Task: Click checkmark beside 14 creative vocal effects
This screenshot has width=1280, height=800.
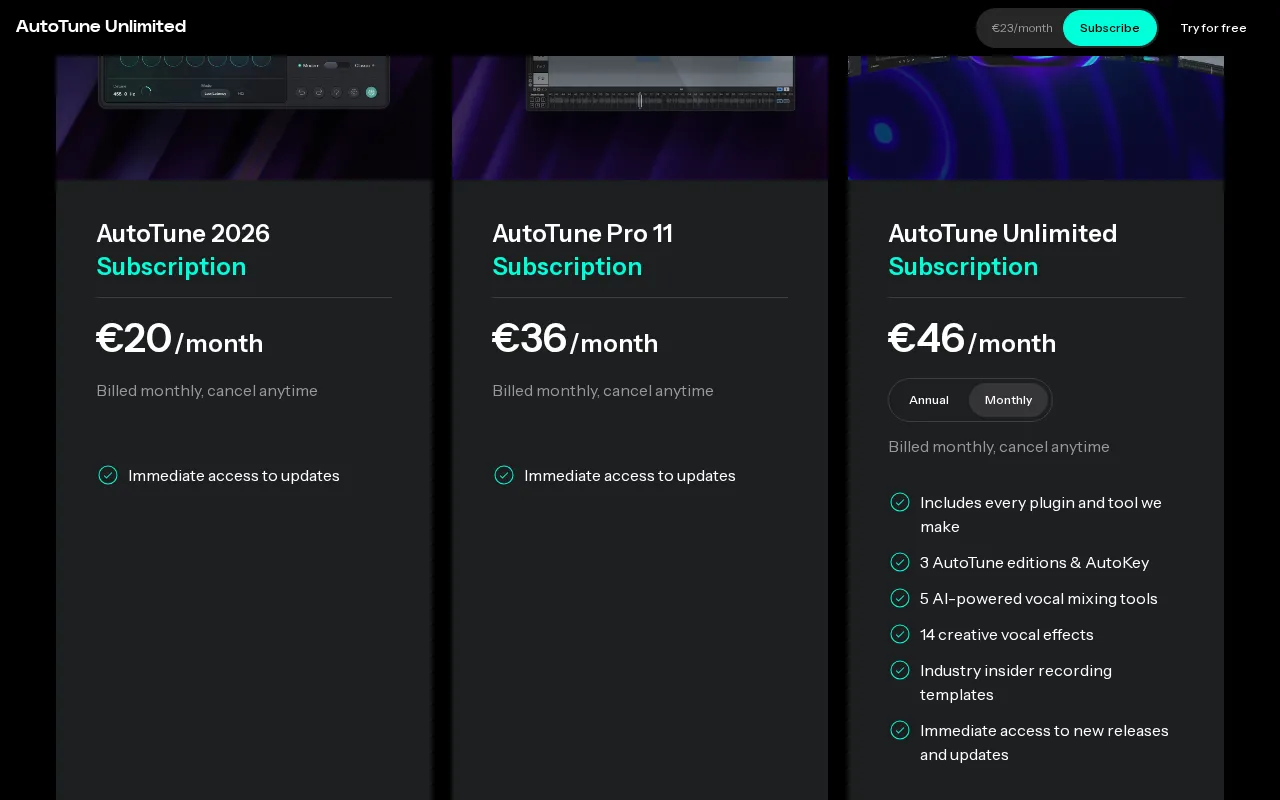Action: tap(900, 634)
